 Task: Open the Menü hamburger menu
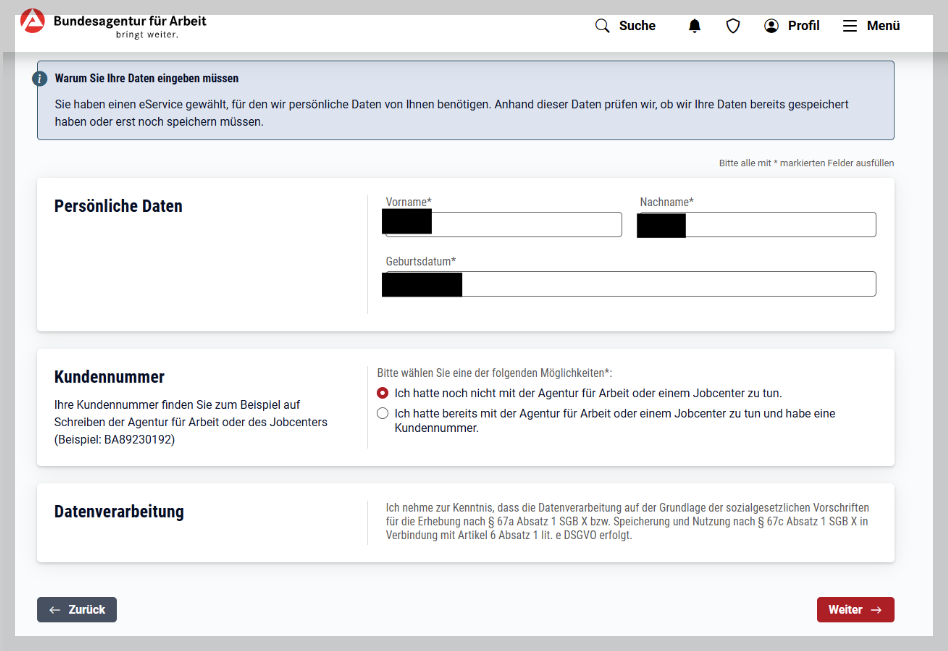pyautogui.click(x=871, y=25)
